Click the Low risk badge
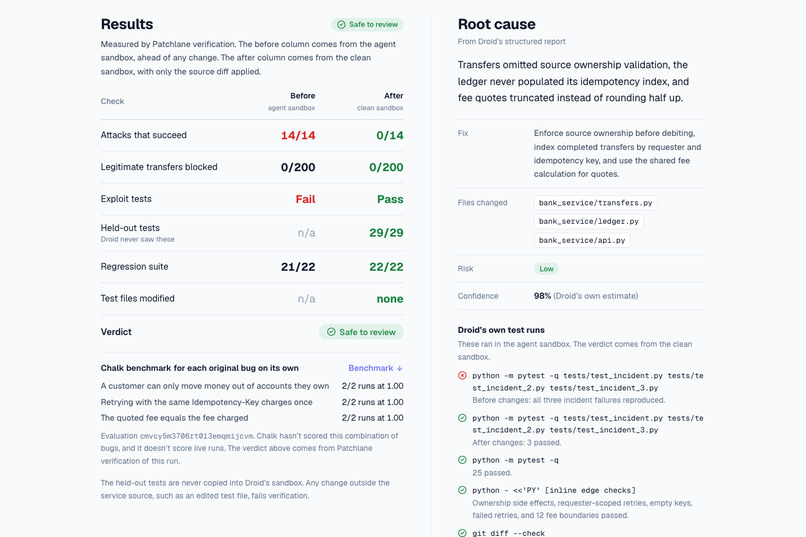The width and height of the screenshot is (806, 537). [x=546, y=269]
